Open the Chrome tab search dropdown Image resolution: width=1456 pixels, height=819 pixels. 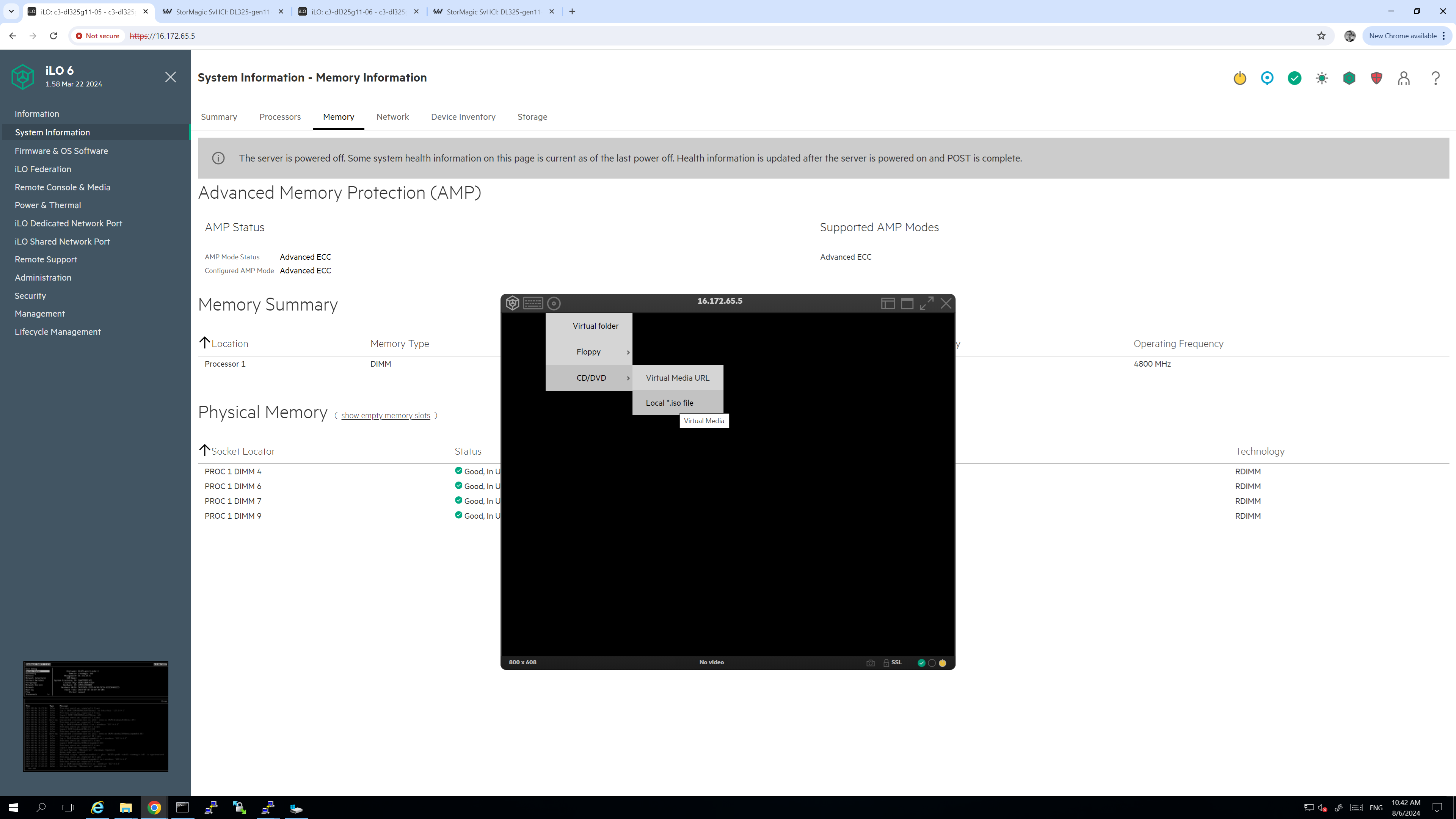click(11, 11)
